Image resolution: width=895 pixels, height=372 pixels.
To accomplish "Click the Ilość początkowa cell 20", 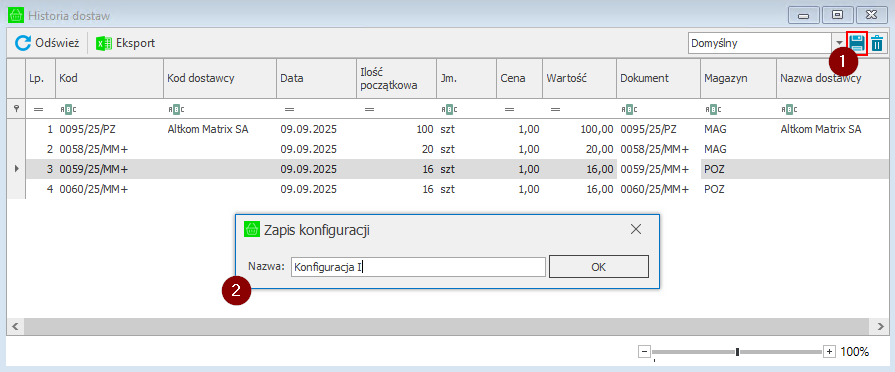I will 396,149.
